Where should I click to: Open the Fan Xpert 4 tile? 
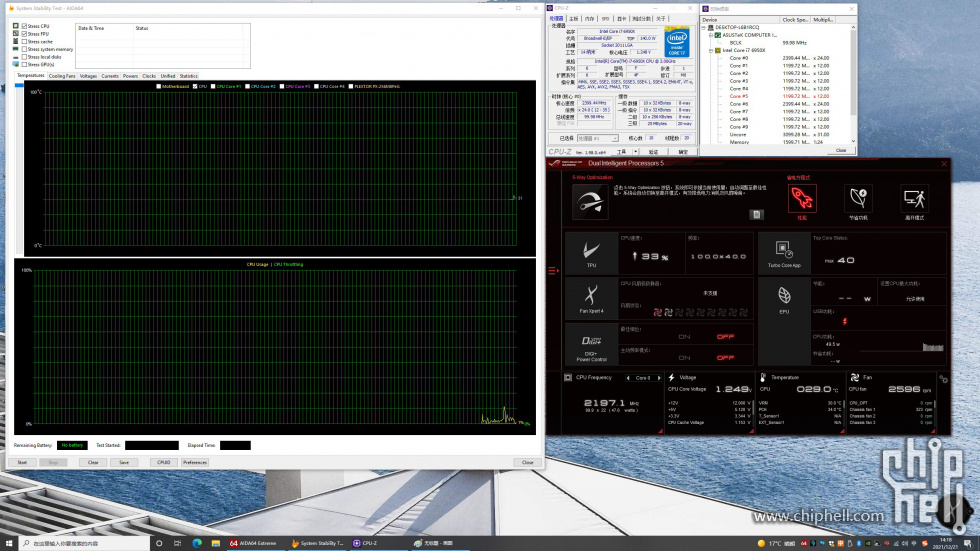pos(591,299)
